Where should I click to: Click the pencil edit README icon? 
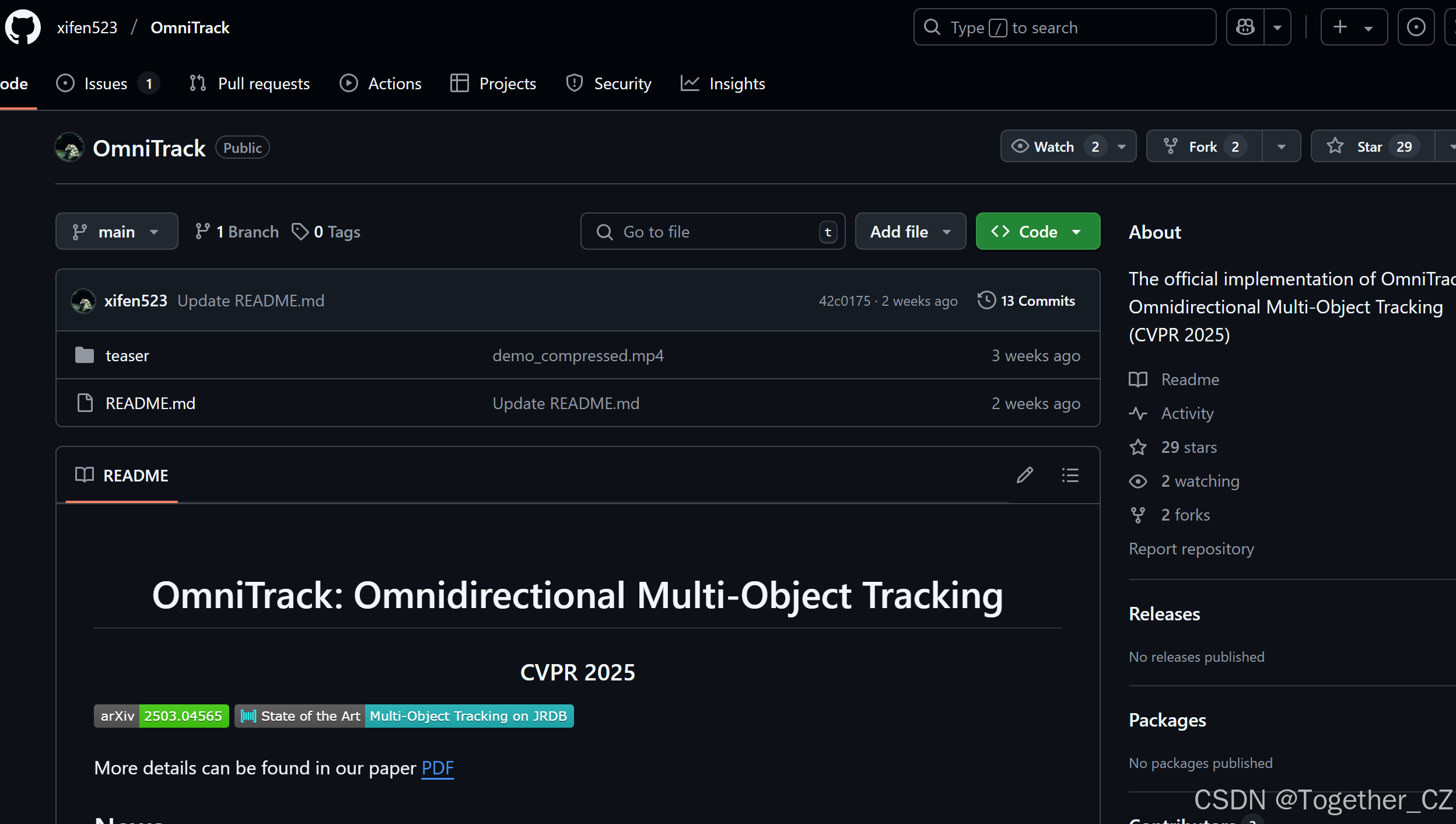point(1025,475)
